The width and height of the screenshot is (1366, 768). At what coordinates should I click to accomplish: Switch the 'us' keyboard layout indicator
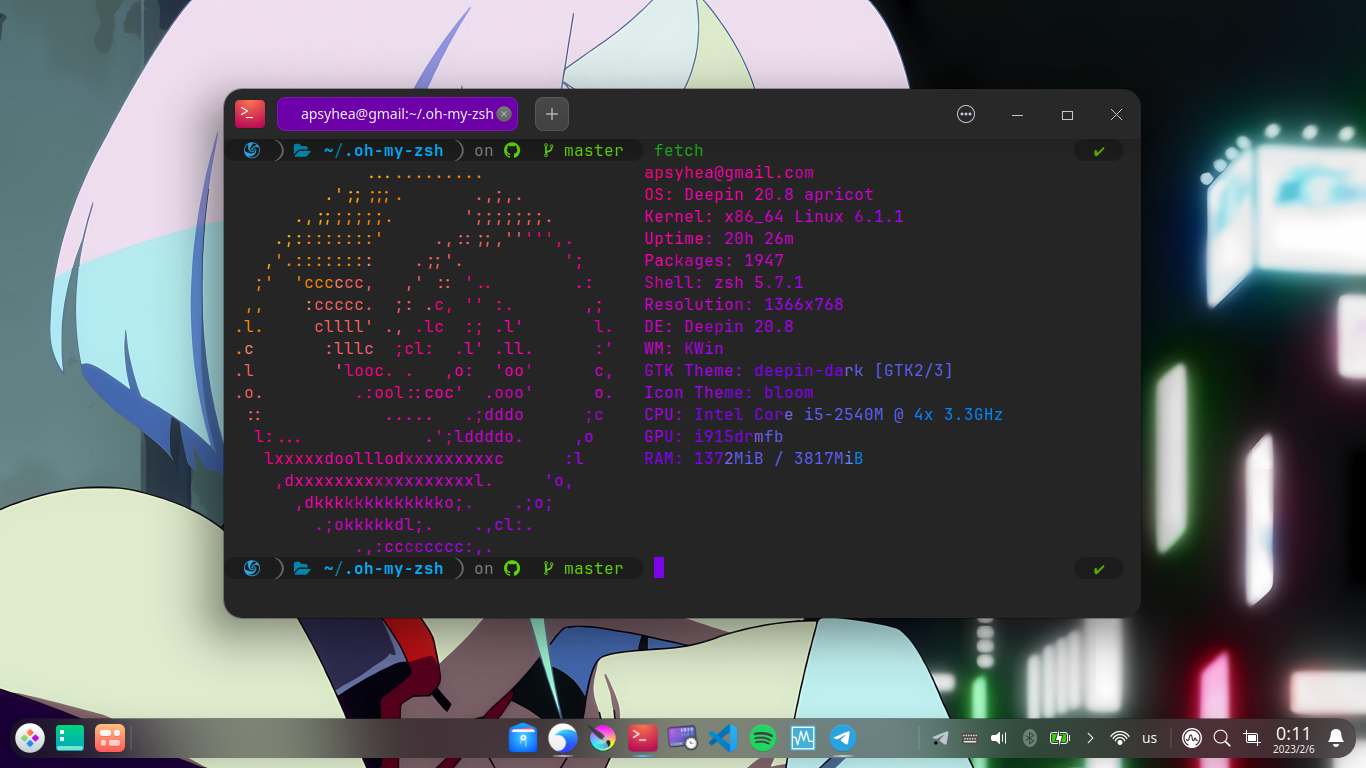(x=1150, y=738)
